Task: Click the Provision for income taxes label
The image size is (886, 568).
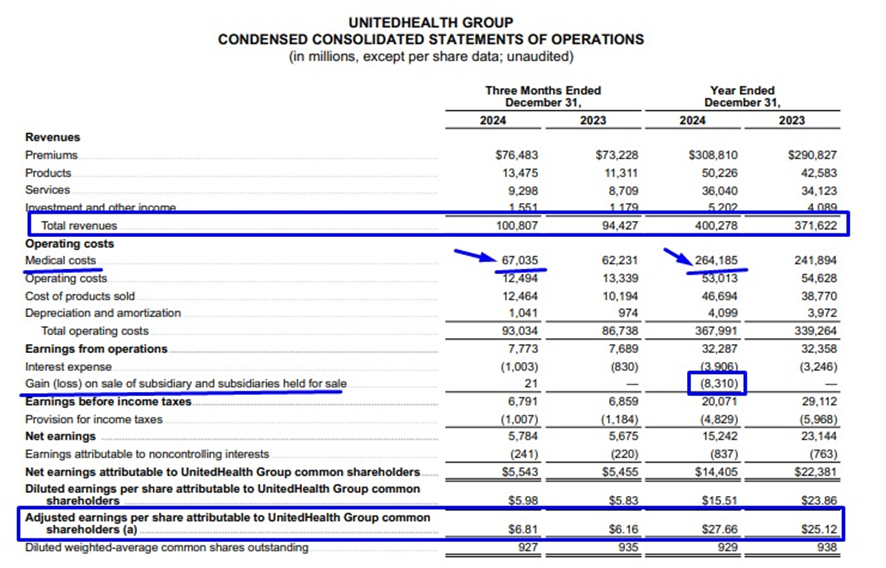Action: 94,419
